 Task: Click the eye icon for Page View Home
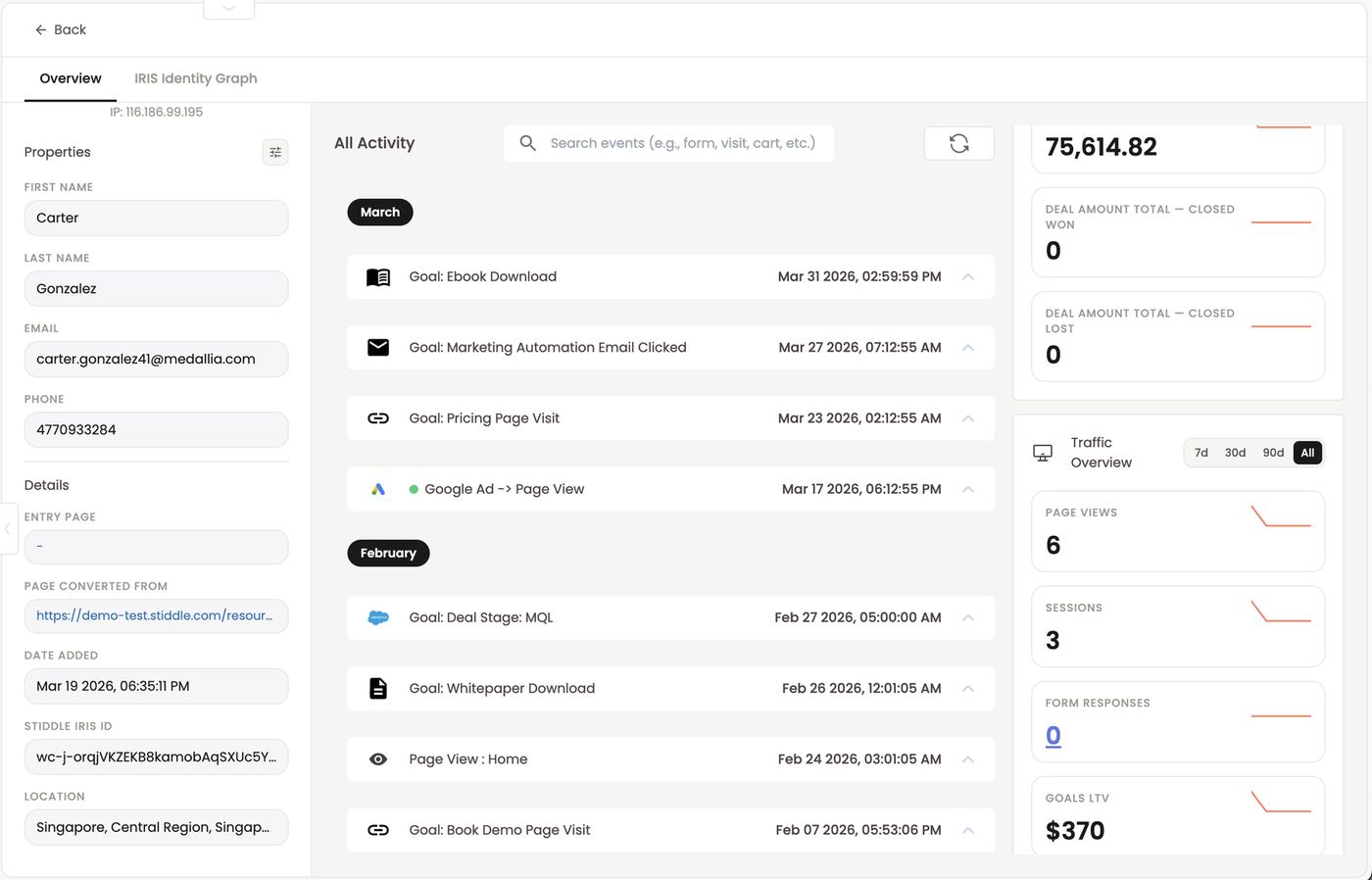pyautogui.click(x=378, y=759)
